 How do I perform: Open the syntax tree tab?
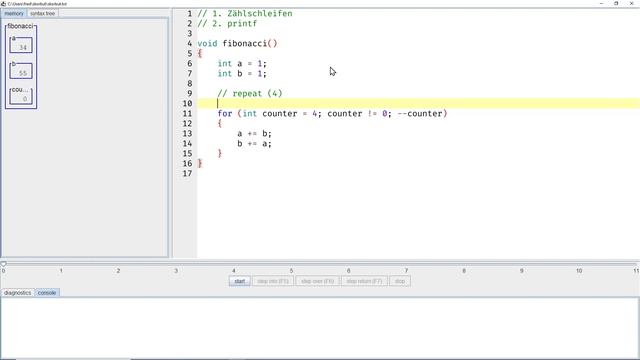tap(42, 13)
